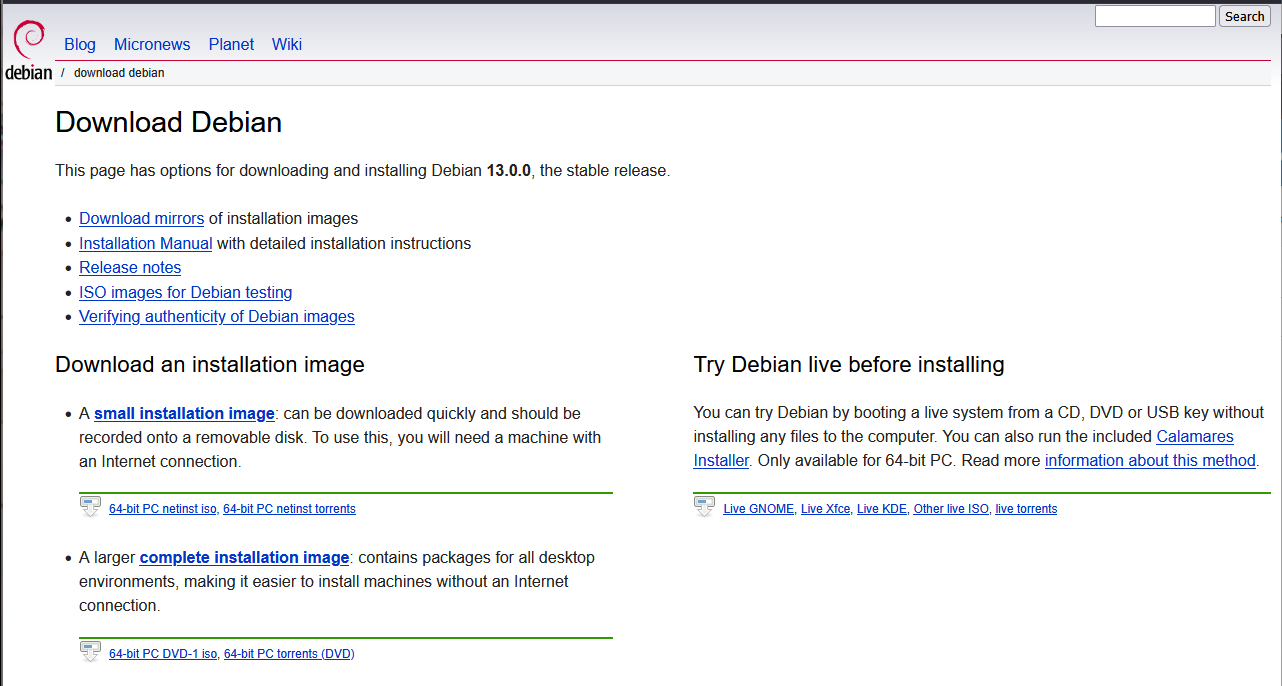Image resolution: width=1282 pixels, height=686 pixels.
Task: Open the Micronews navigation item
Action: point(152,44)
